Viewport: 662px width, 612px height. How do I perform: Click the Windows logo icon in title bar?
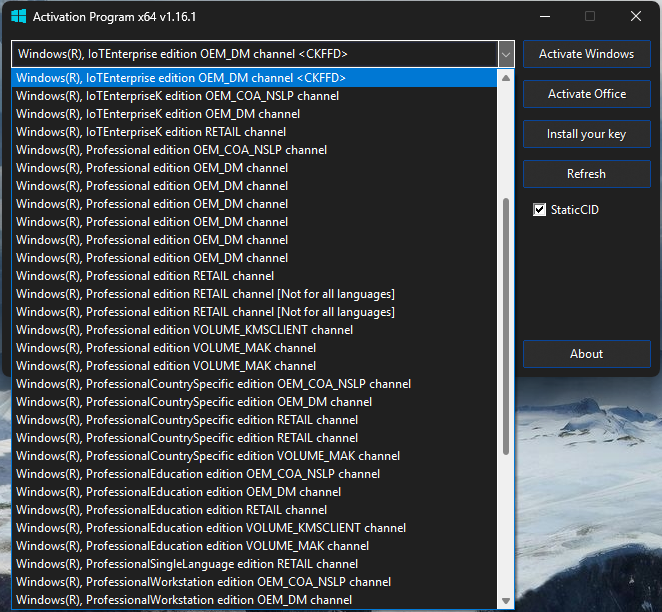(x=18, y=17)
